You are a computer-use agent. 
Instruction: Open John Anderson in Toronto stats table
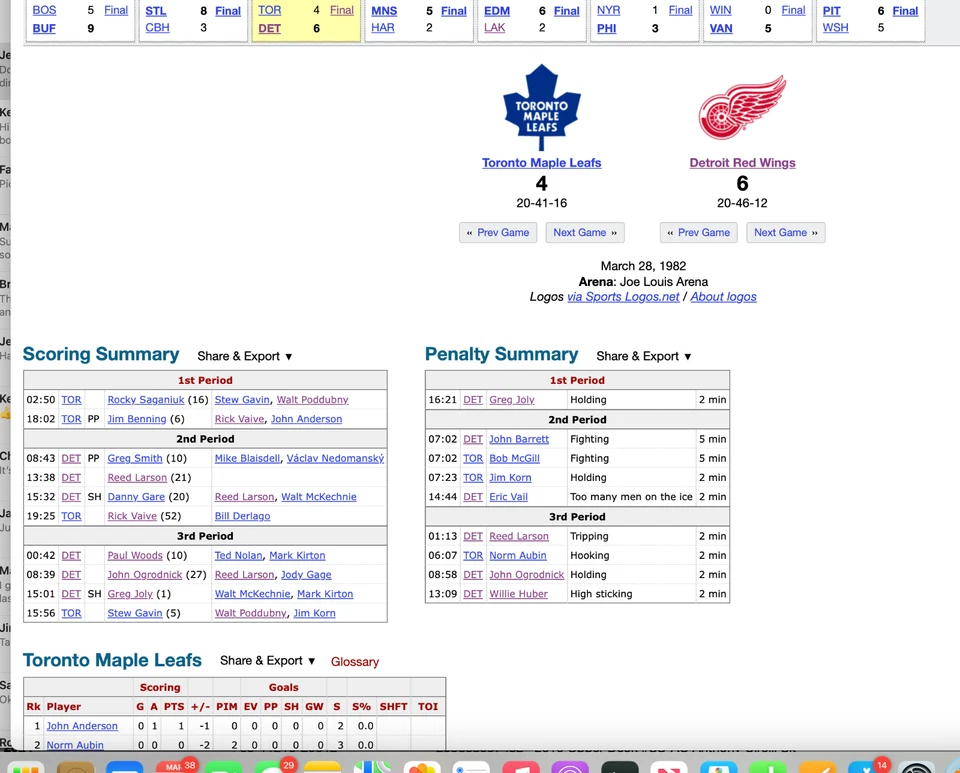coord(82,726)
